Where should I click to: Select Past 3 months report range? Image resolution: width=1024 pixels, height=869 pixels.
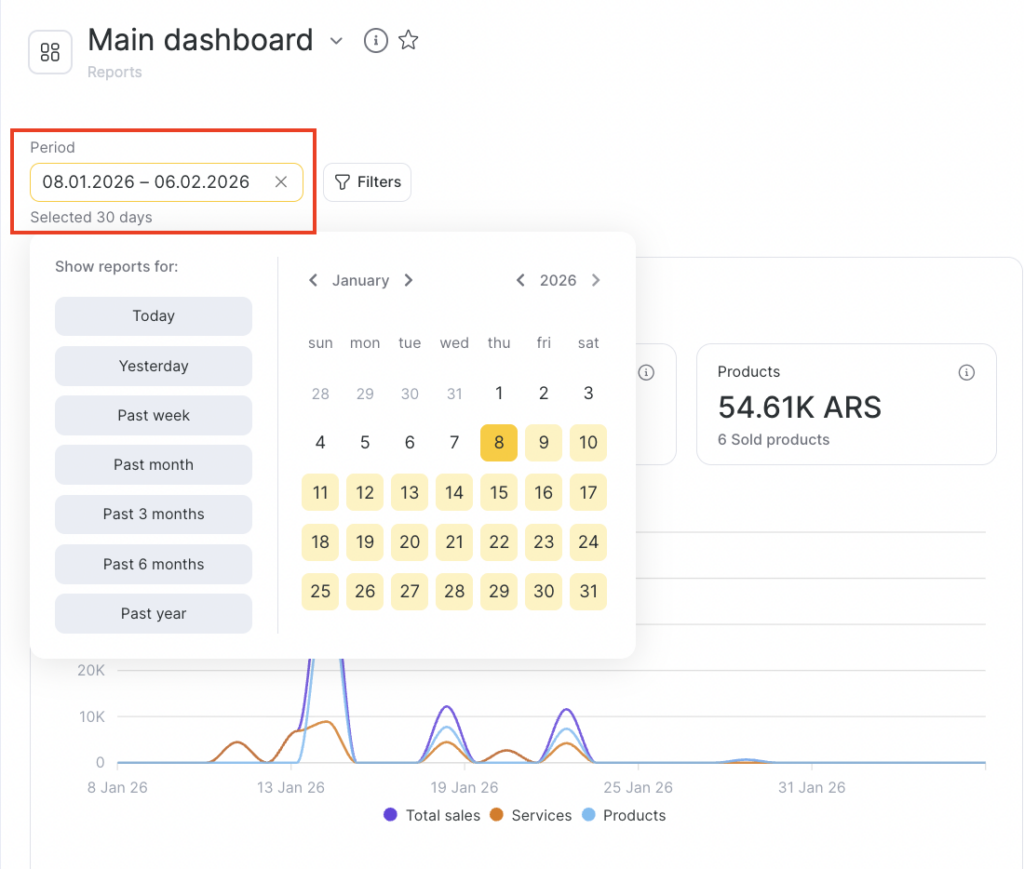pyautogui.click(x=153, y=514)
